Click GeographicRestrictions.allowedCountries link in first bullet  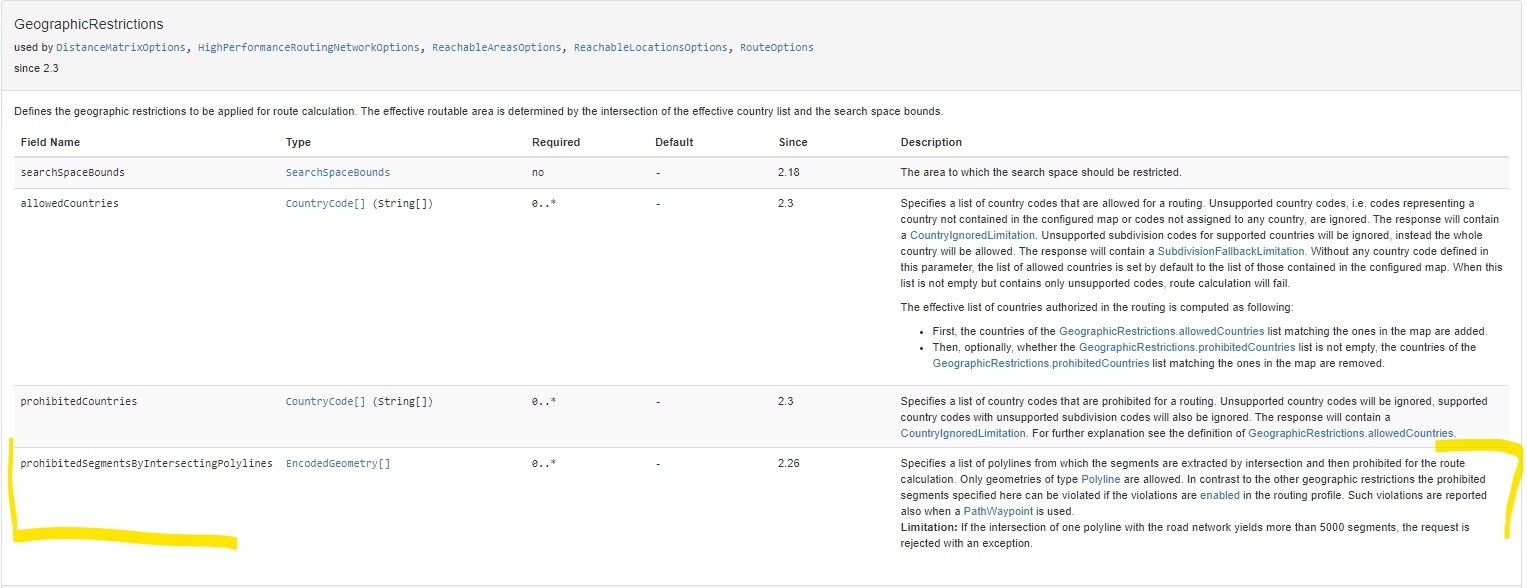pos(1161,331)
